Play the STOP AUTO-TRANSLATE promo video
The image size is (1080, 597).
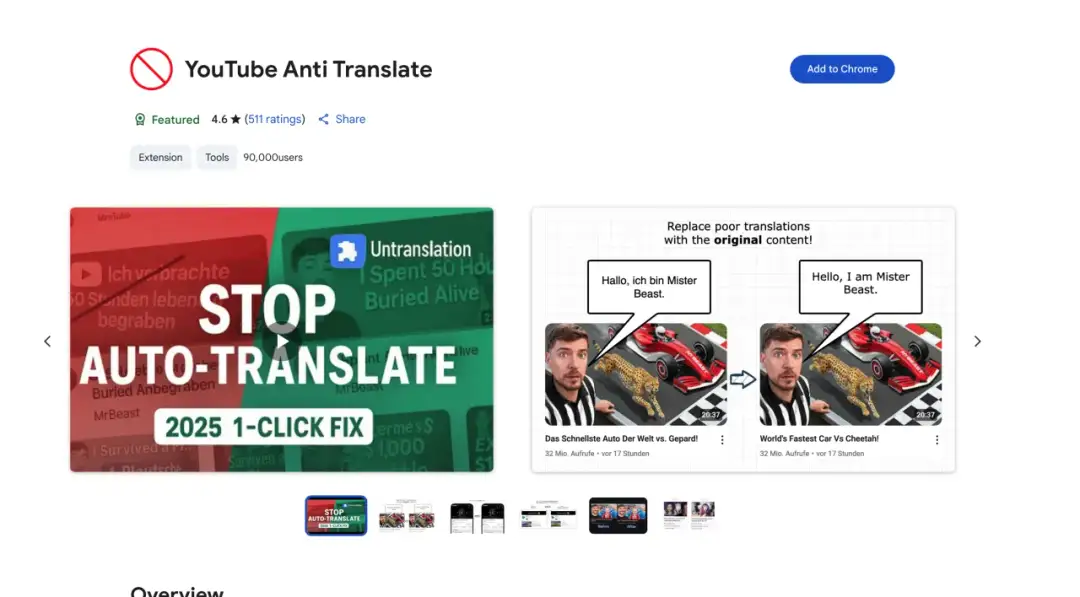[x=281, y=340]
